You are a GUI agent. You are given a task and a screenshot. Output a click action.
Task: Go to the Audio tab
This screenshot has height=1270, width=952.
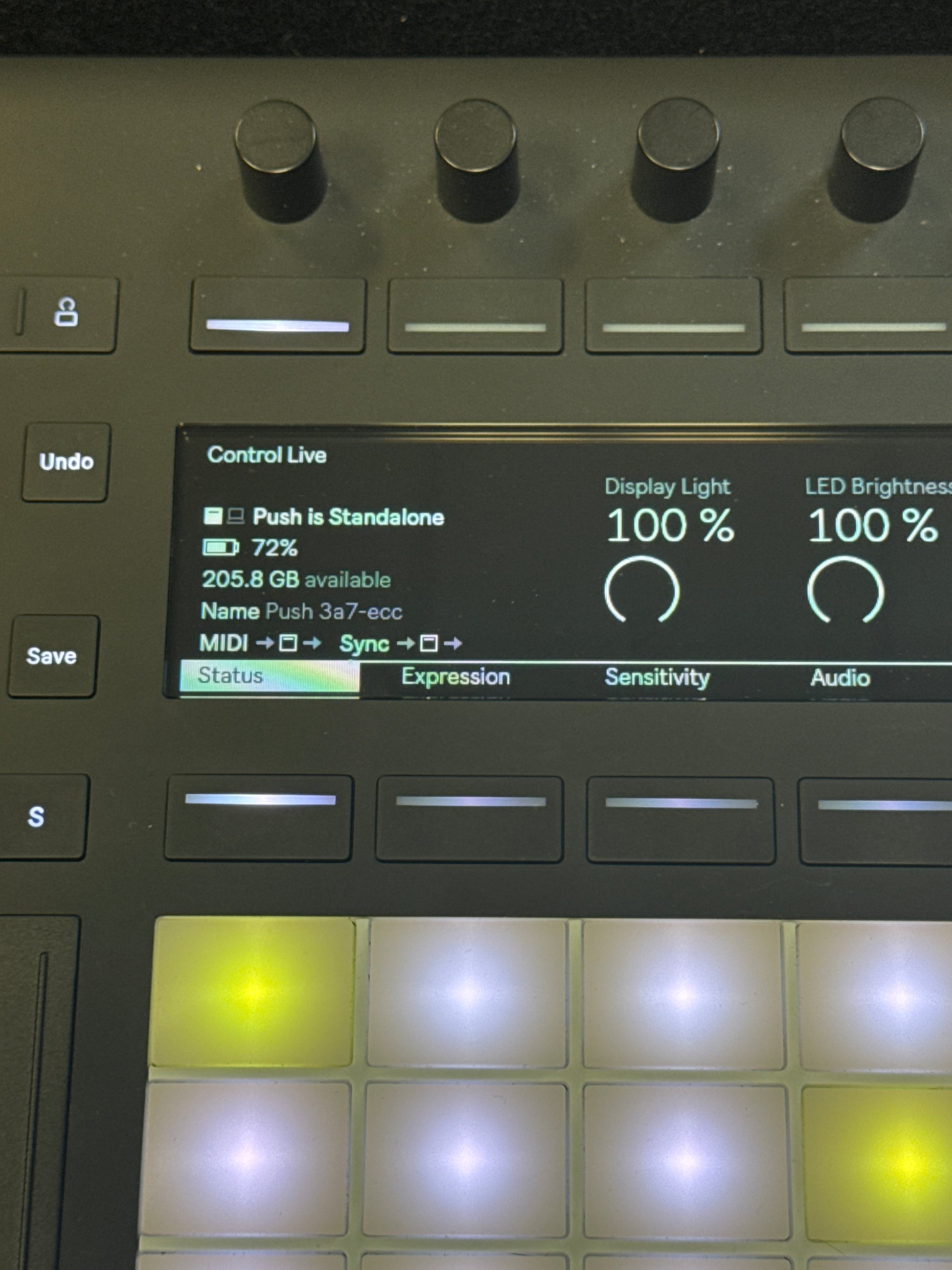[x=840, y=678]
